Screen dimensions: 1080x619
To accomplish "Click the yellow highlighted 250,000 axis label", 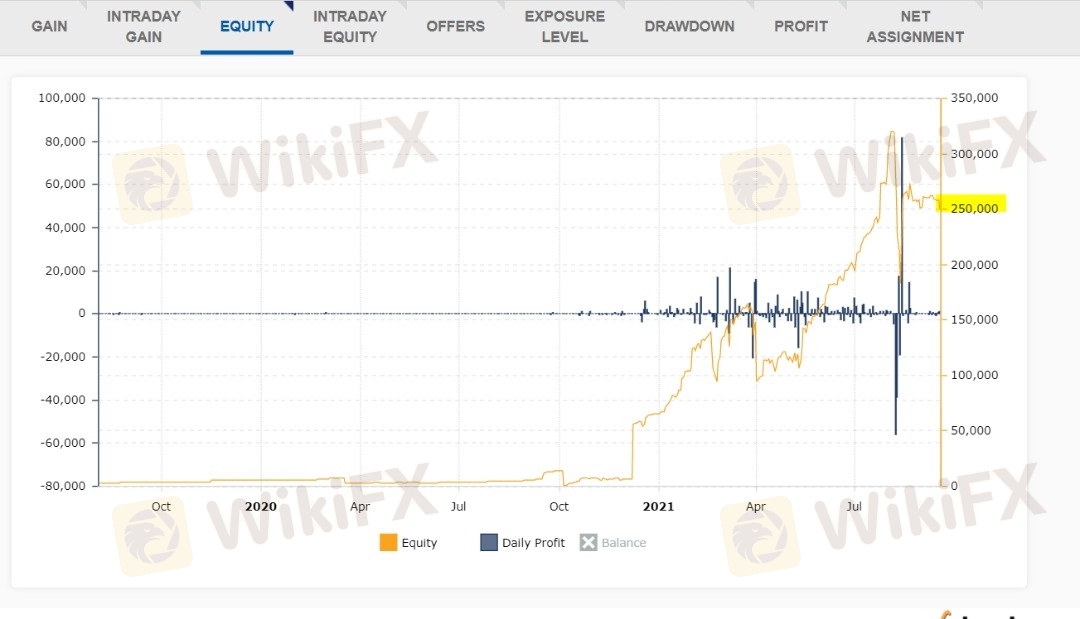I will coord(973,208).
